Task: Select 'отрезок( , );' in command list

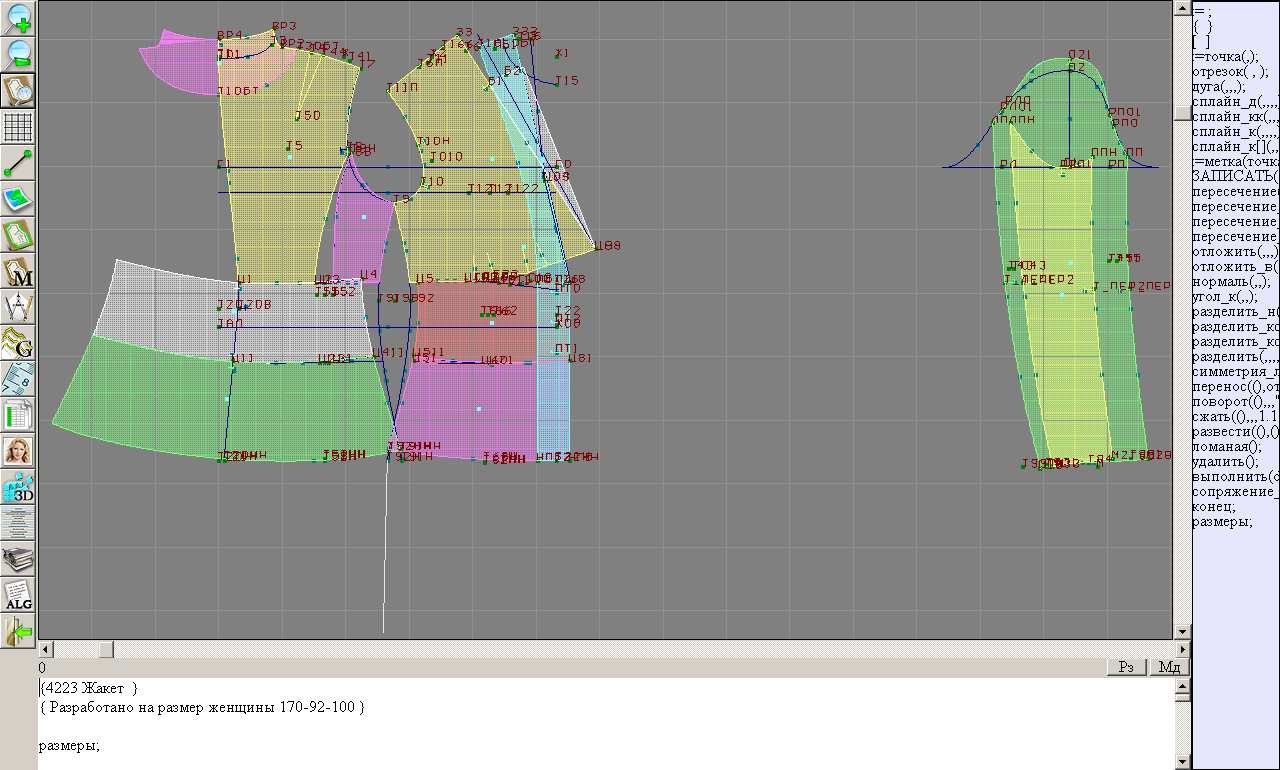Action: [x=1230, y=72]
